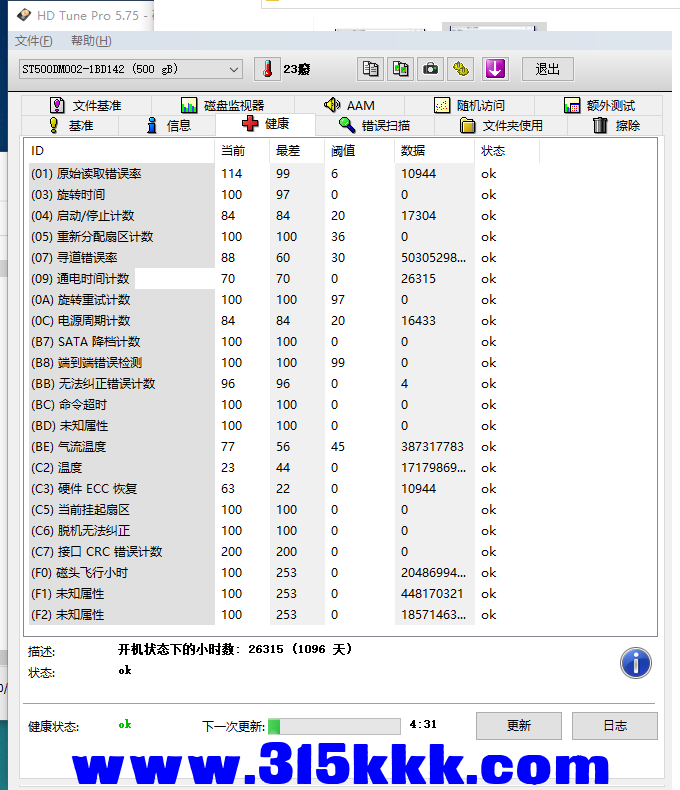Image resolution: width=680 pixels, height=790 pixels.
Task: Click the copy screenshot to clipboard icon
Action: (x=400, y=69)
